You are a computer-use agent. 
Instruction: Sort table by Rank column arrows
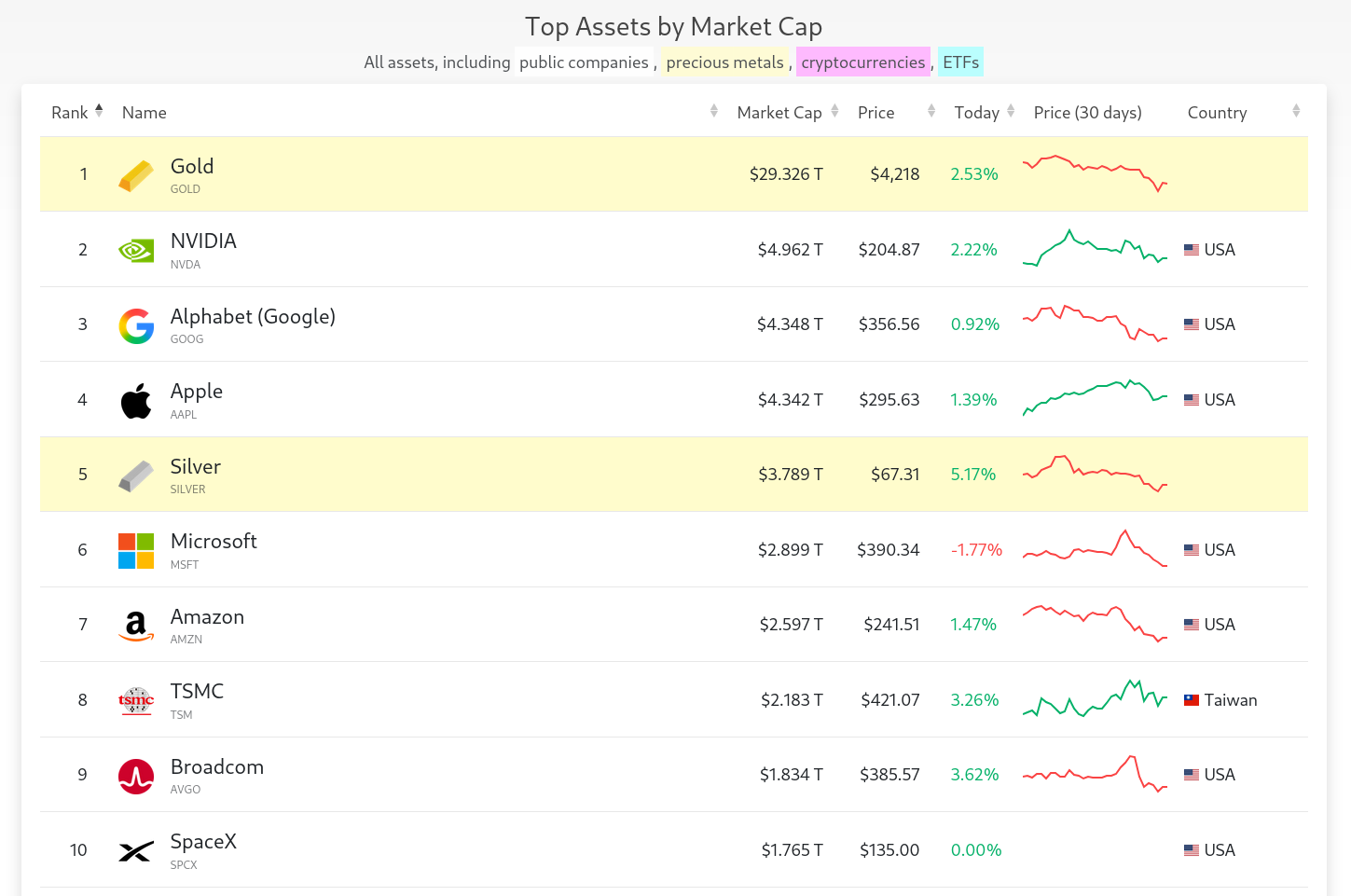pyautogui.click(x=99, y=111)
